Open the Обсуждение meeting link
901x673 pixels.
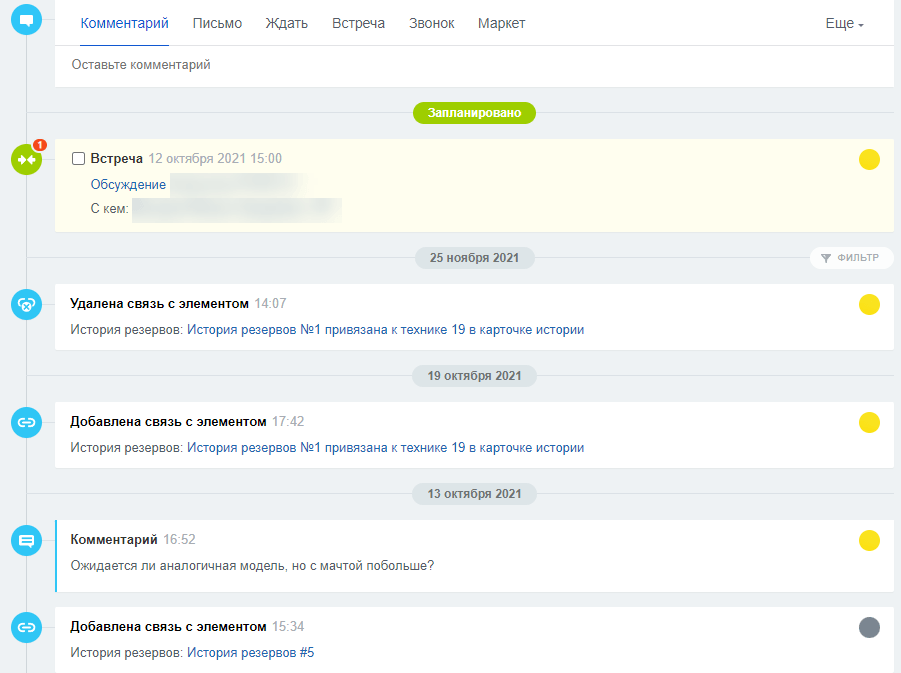click(128, 184)
